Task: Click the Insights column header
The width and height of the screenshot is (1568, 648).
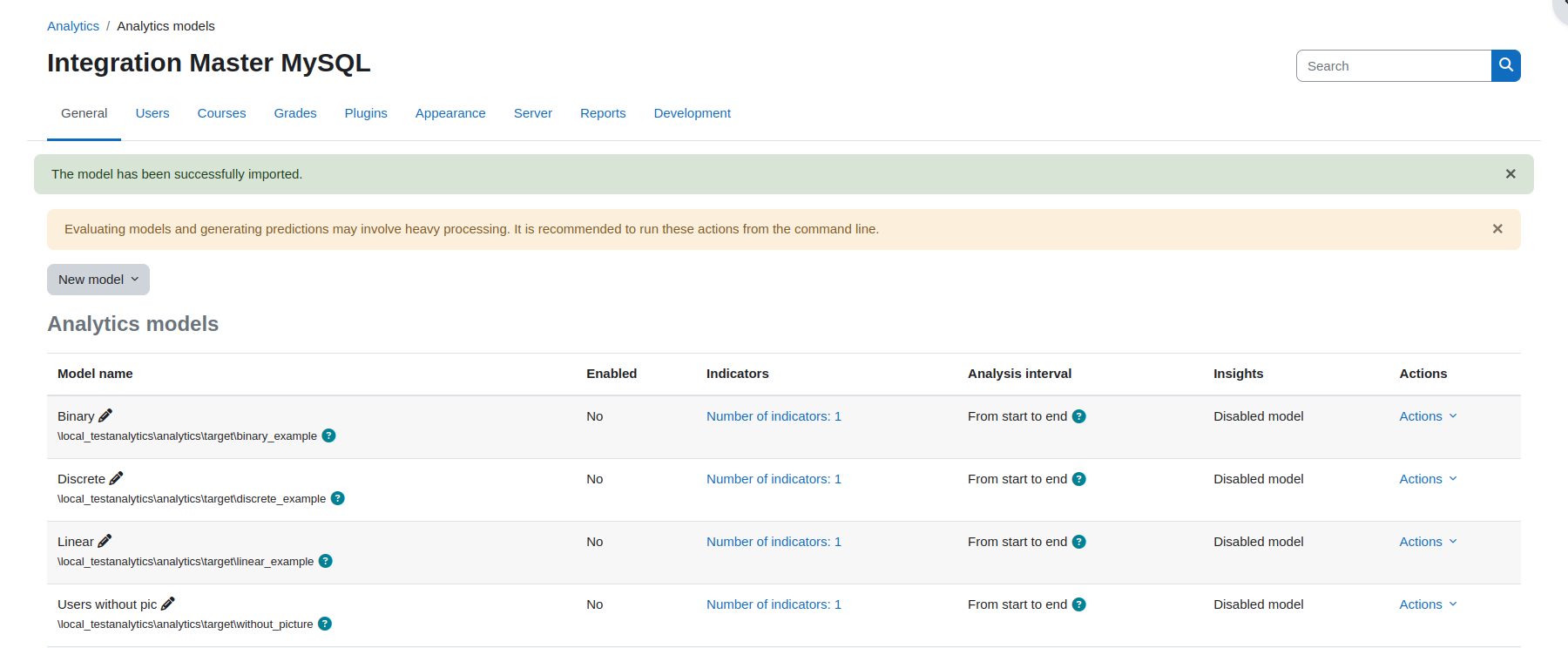Action: [1238, 374]
